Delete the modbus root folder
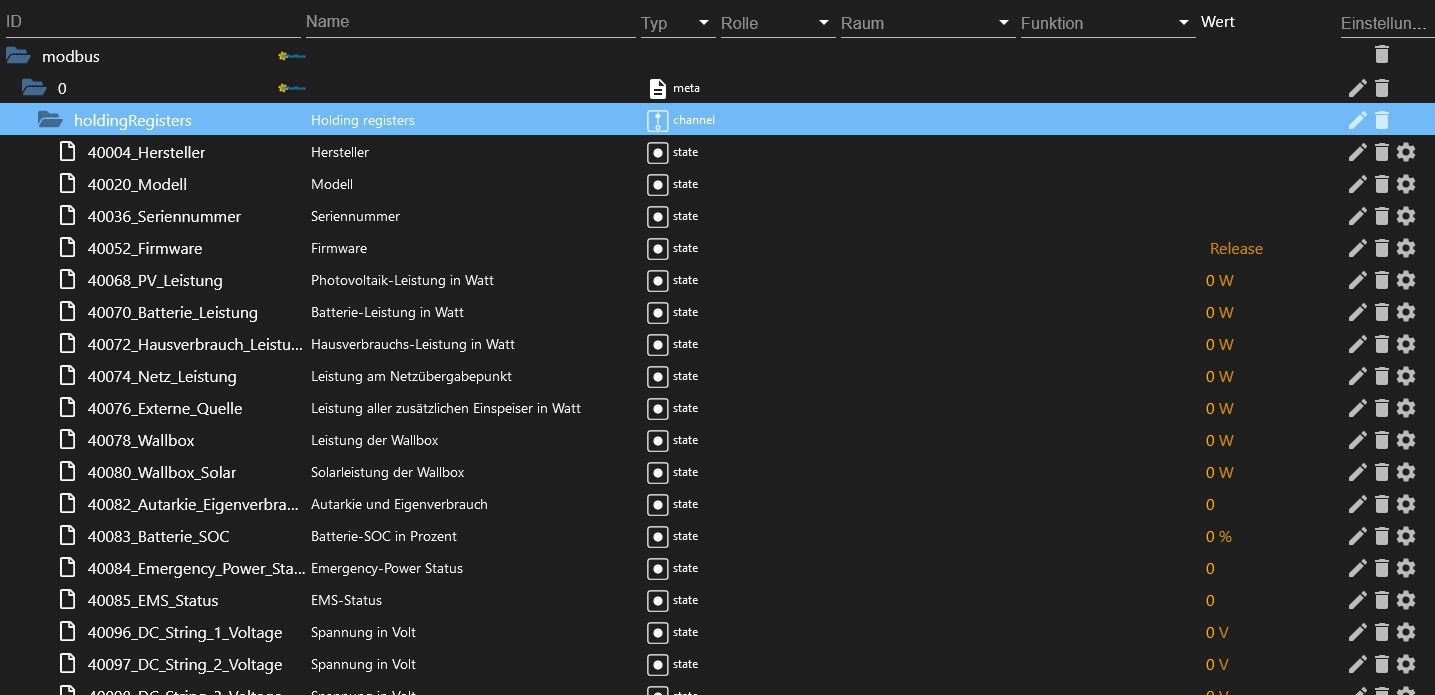The width and height of the screenshot is (1435, 695). [x=1381, y=55]
